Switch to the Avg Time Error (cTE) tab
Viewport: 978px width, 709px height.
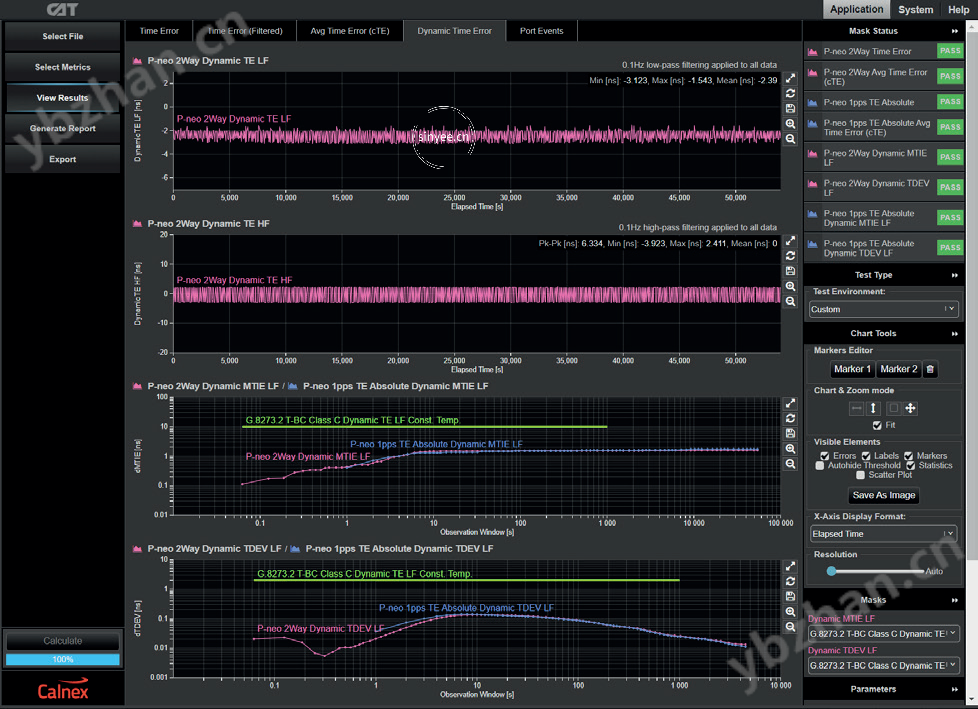349,31
